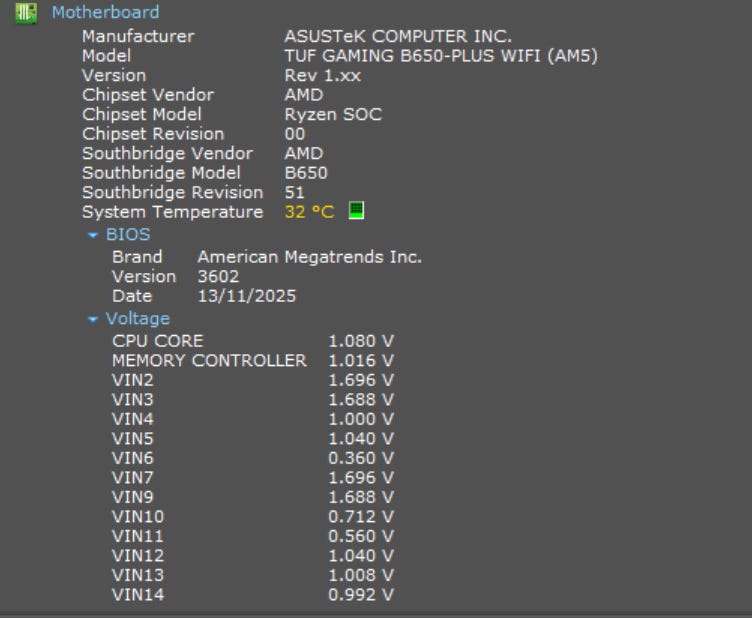Select ASUSTeK COMPUTER INC. value
Viewport: 752px width, 618px height.
click(x=398, y=36)
